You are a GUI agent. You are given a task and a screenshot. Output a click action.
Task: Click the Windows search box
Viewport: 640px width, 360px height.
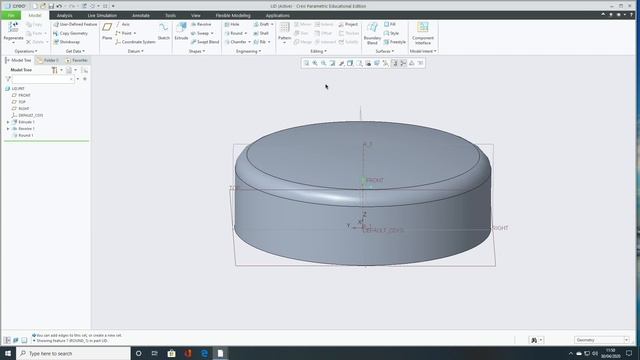pos(73,353)
